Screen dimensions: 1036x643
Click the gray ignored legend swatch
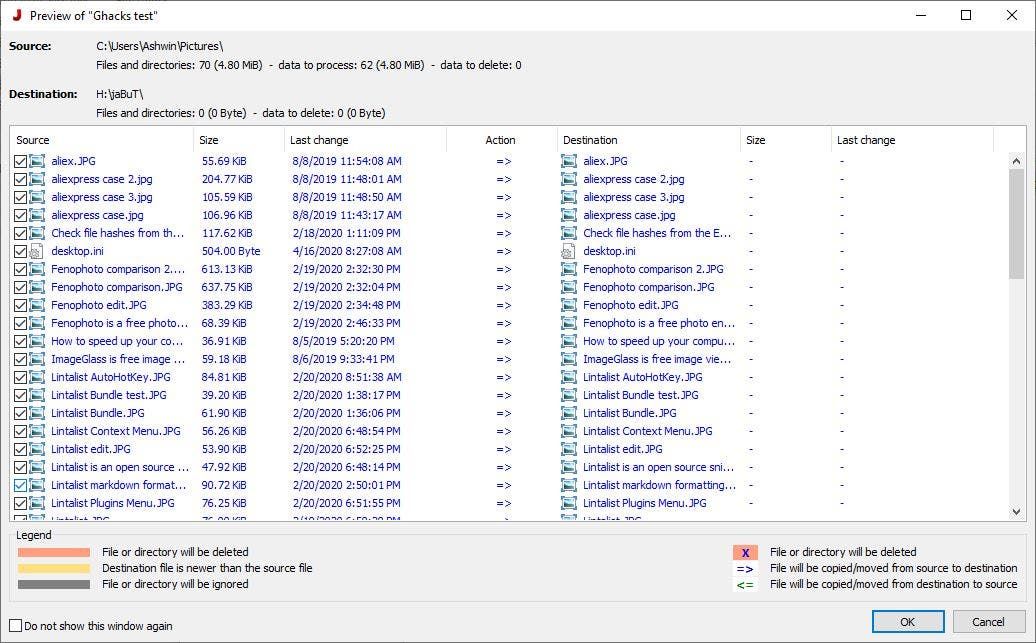(x=54, y=584)
